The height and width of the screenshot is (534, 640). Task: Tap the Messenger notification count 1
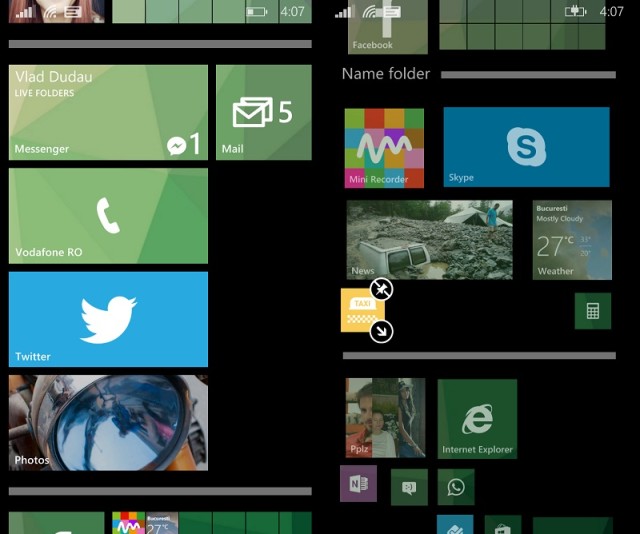click(195, 144)
